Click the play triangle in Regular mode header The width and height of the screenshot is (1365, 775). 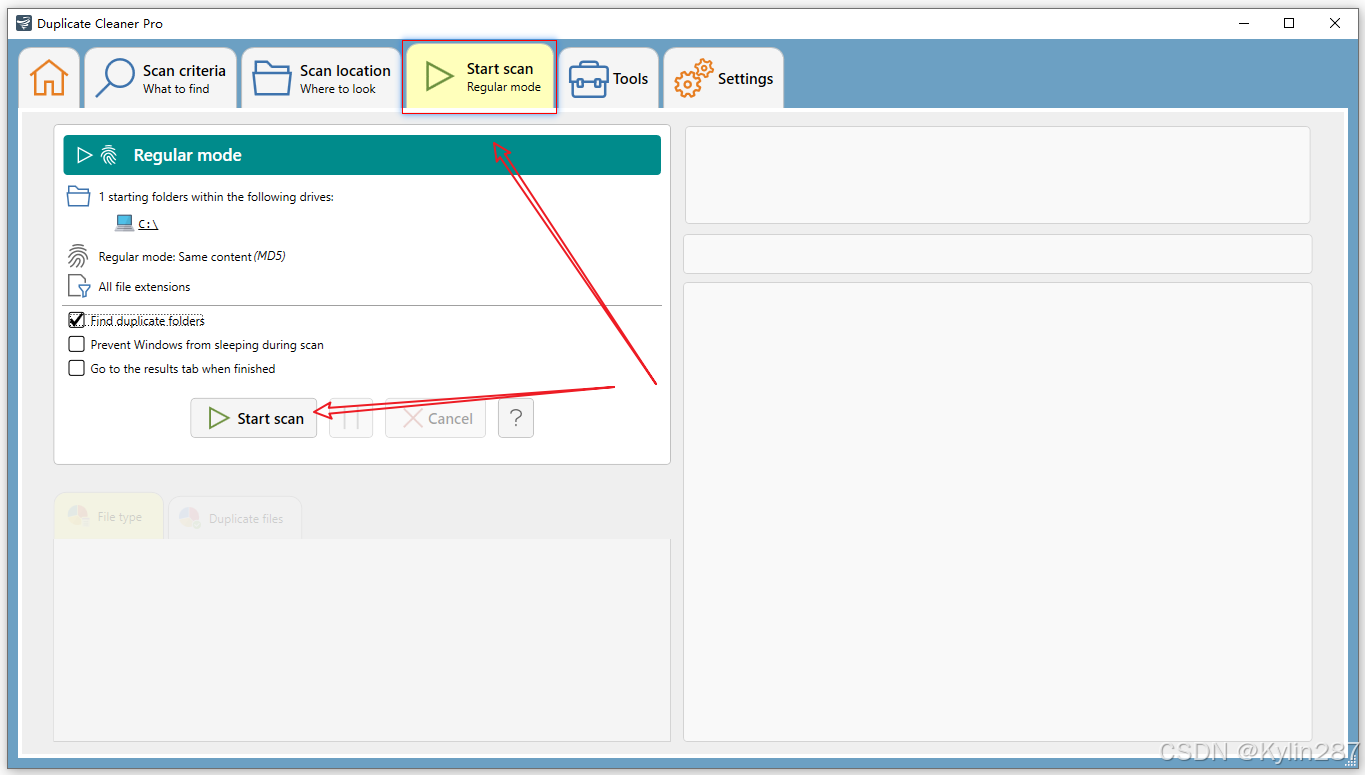[x=85, y=155]
